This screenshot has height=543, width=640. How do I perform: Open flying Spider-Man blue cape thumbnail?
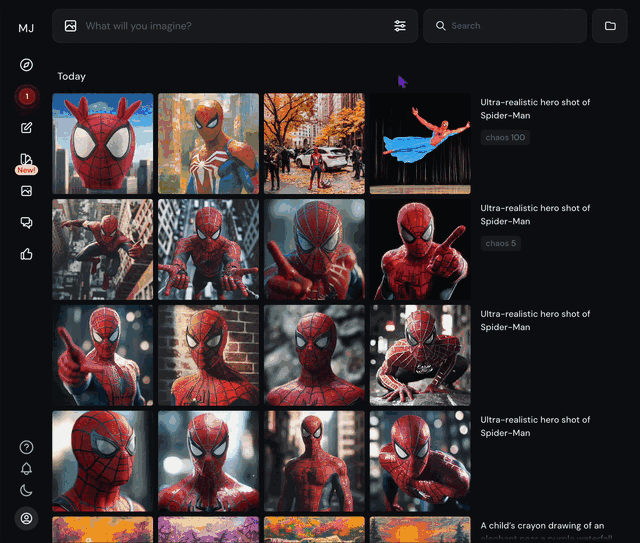point(420,143)
